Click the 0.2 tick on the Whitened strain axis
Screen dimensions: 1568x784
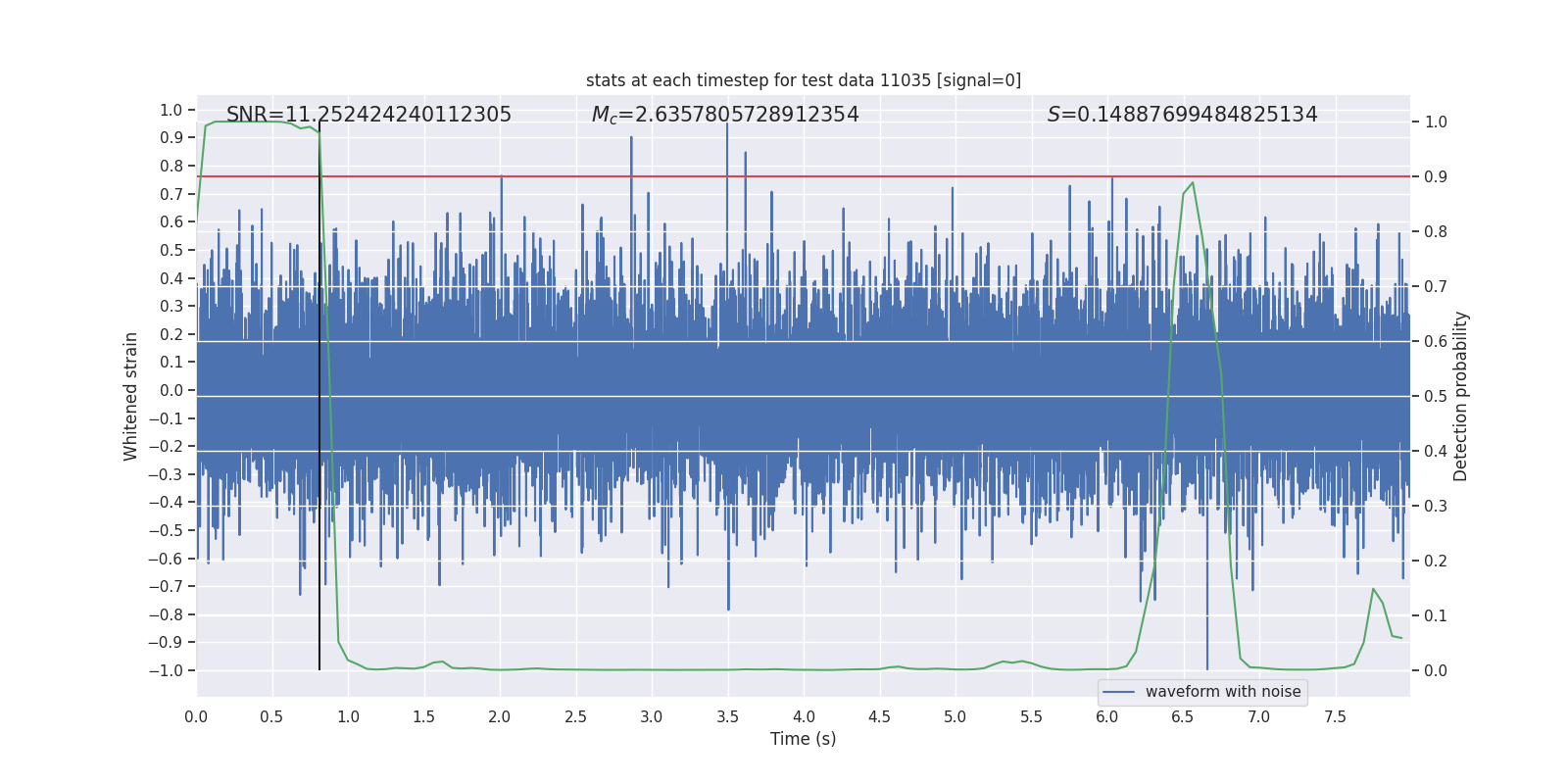pyautogui.click(x=171, y=334)
